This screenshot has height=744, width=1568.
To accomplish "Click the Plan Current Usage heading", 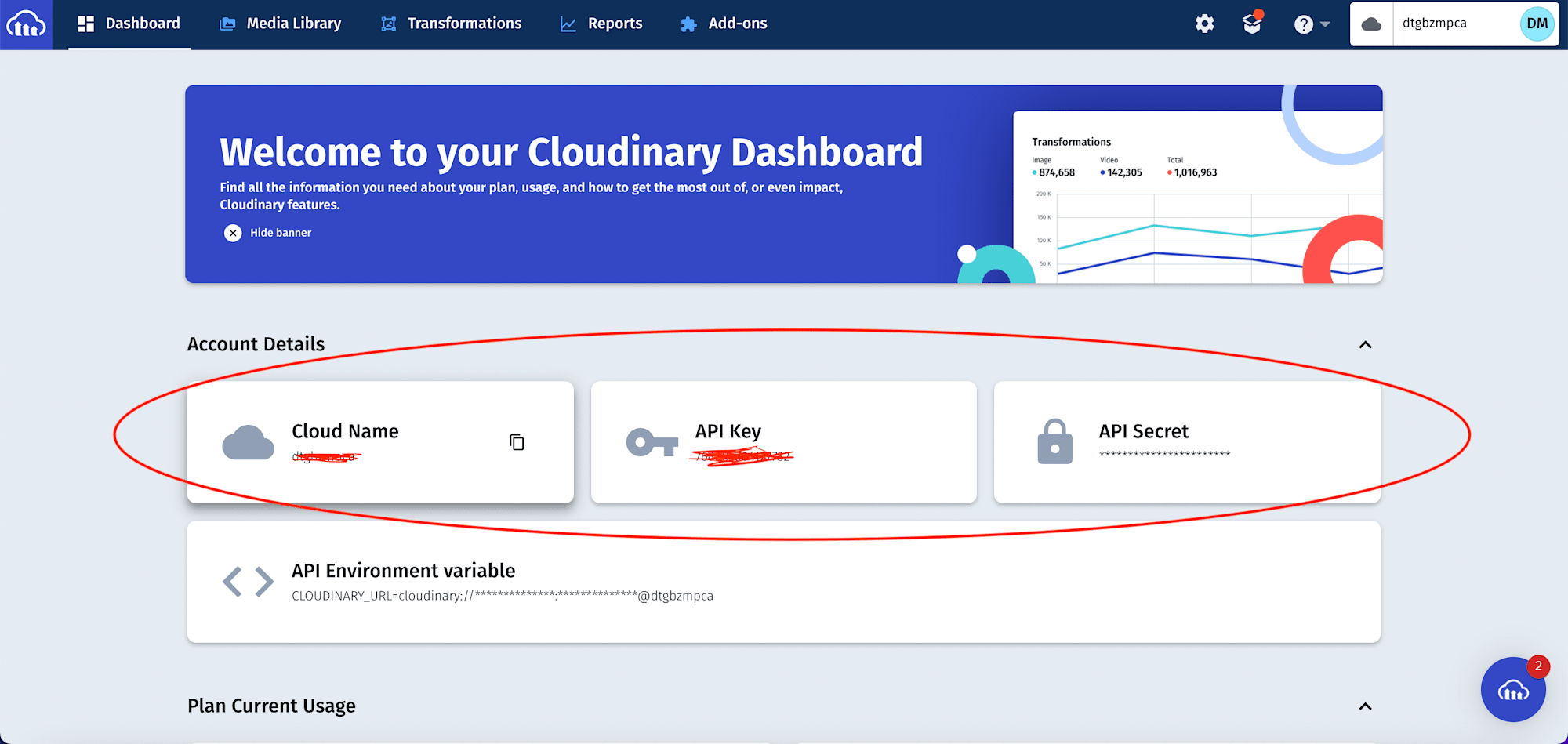I will (271, 706).
